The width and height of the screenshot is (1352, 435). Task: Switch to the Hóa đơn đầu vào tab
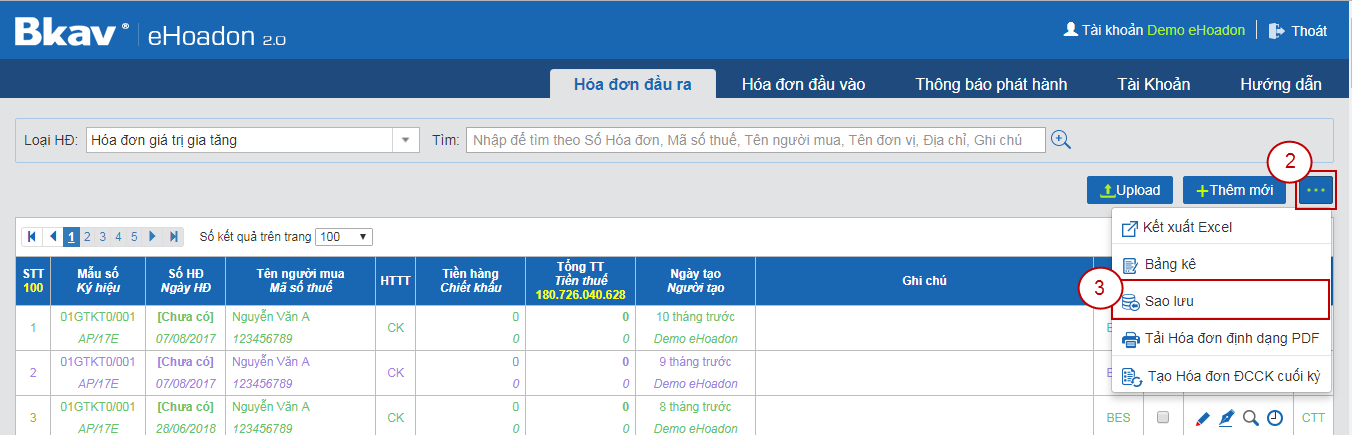tap(803, 84)
